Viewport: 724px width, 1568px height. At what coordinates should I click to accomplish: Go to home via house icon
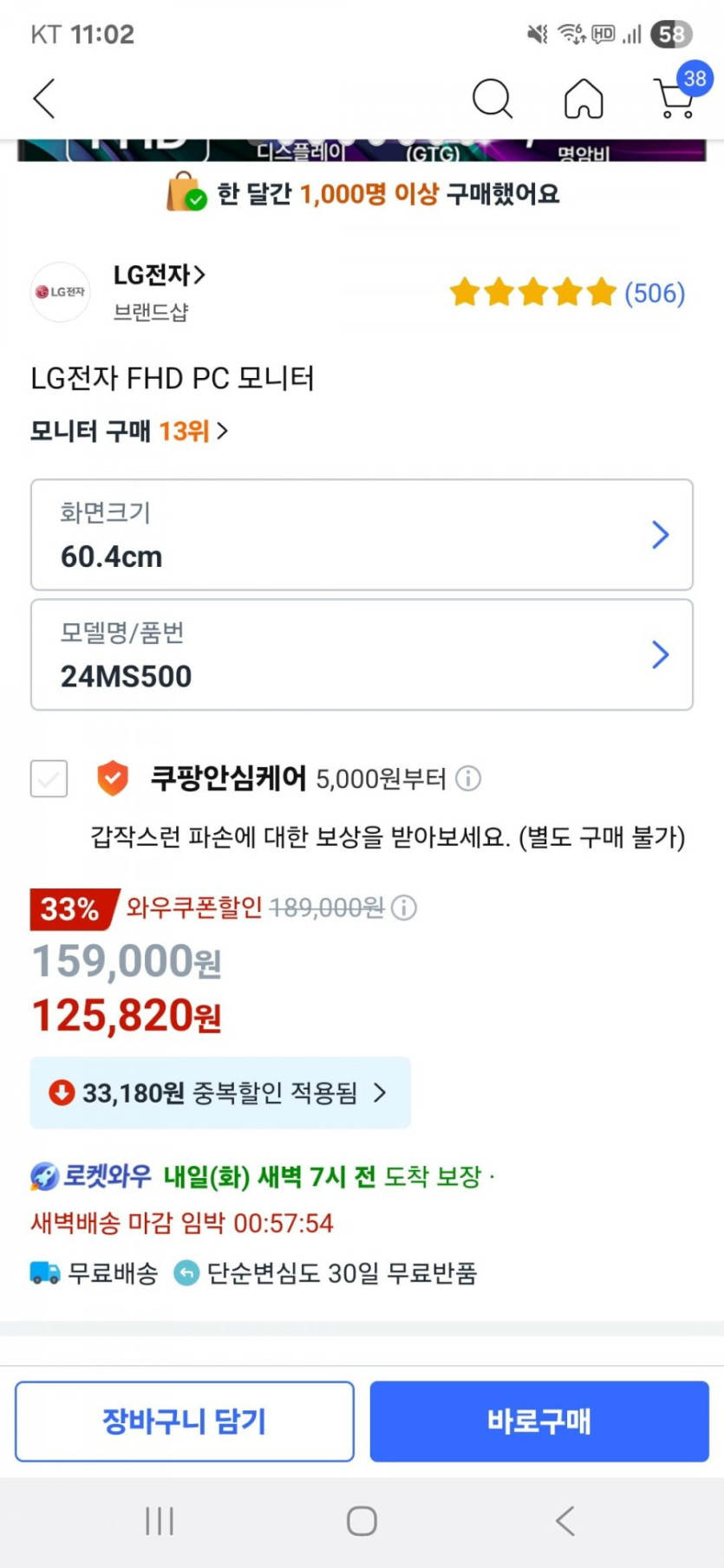[x=584, y=98]
